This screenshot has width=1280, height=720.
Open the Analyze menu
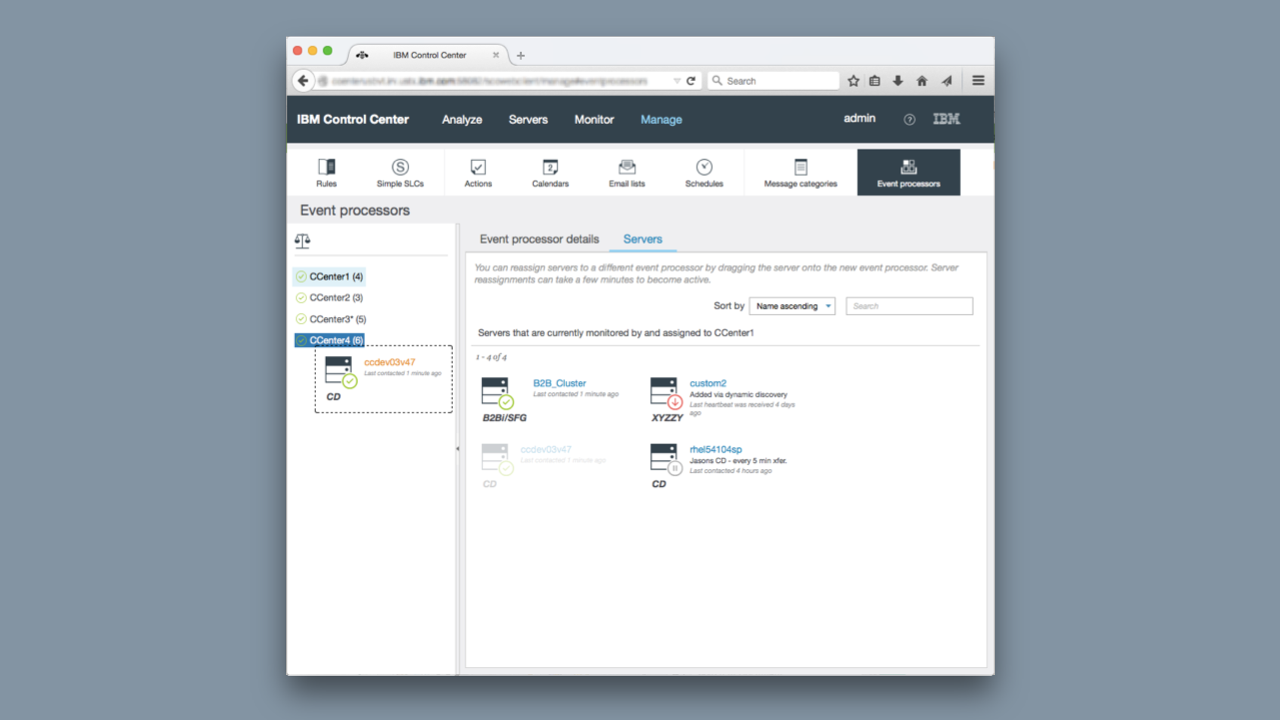[x=462, y=119]
